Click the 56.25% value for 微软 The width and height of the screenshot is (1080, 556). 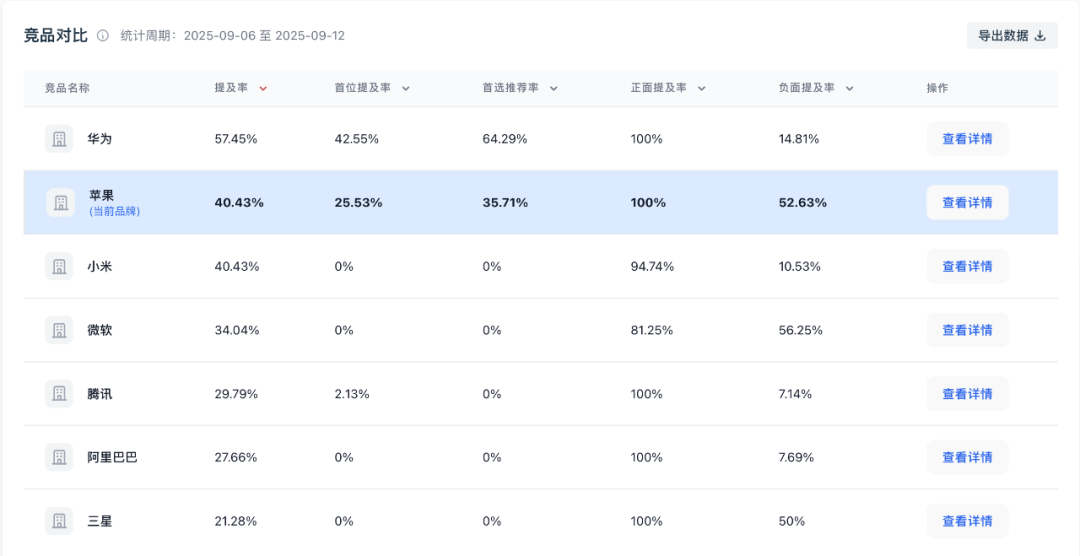coord(800,330)
